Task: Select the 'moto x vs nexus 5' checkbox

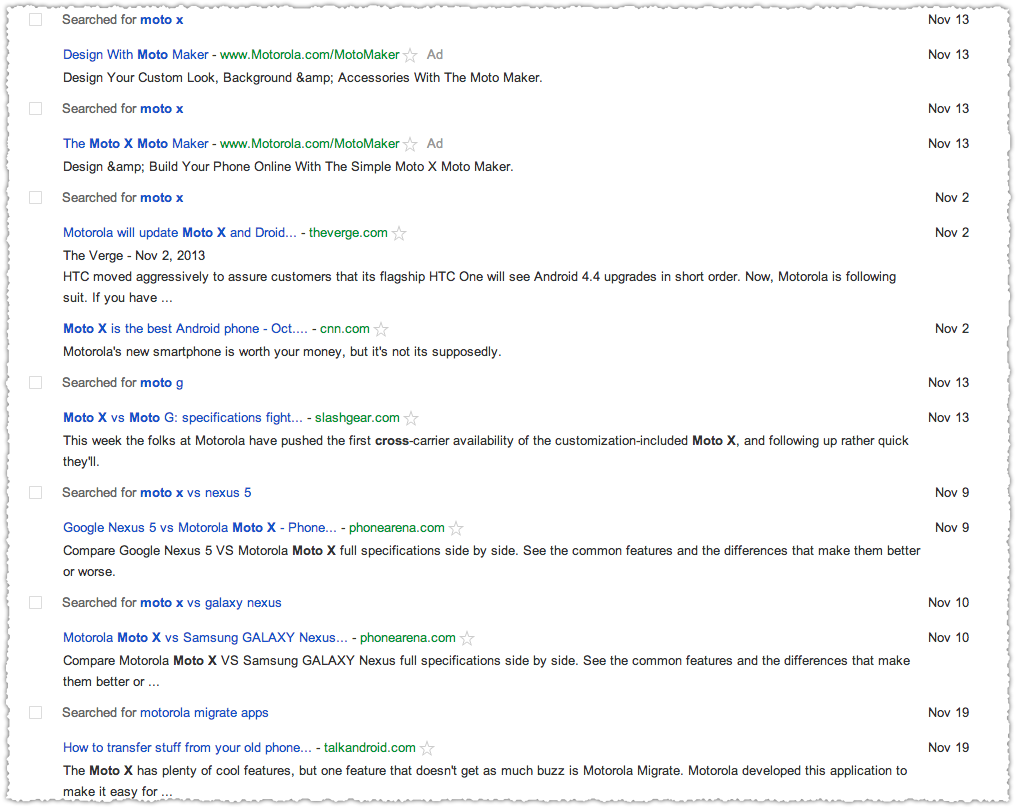Action: click(36, 492)
